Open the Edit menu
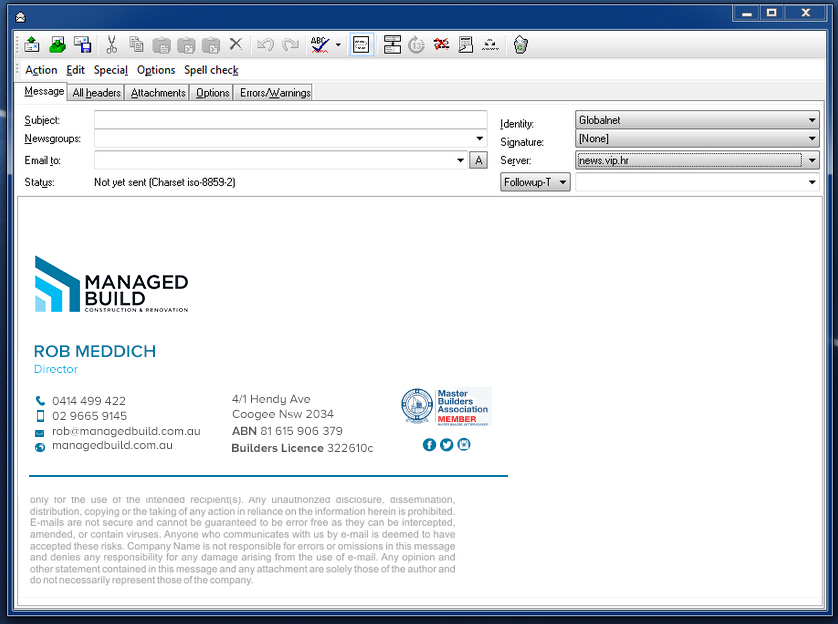The height and width of the screenshot is (624, 838). point(75,70)
